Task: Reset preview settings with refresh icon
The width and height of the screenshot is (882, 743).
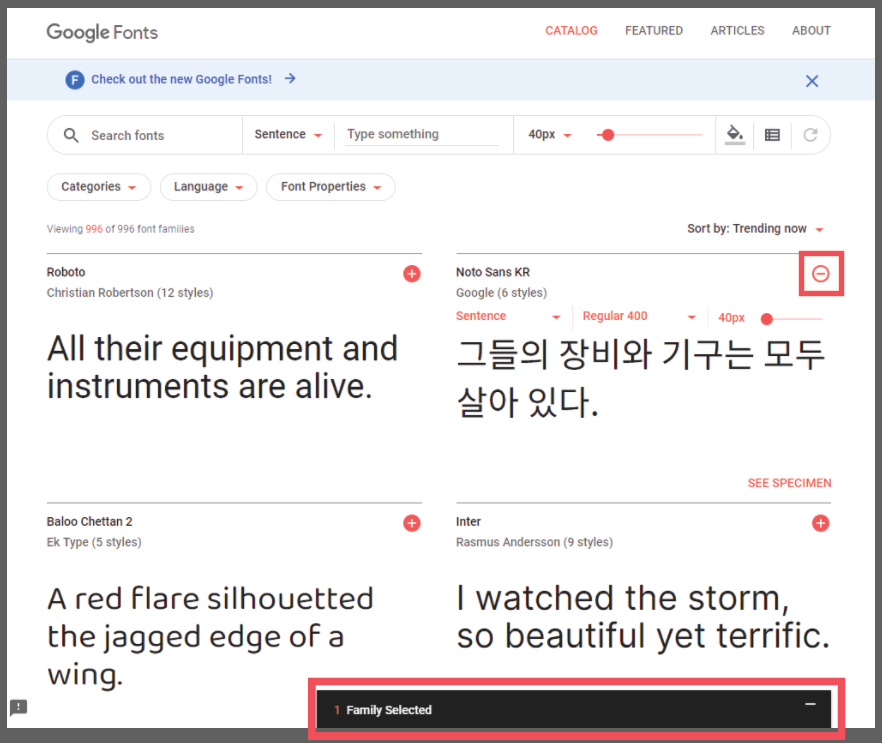Action: 810,135
